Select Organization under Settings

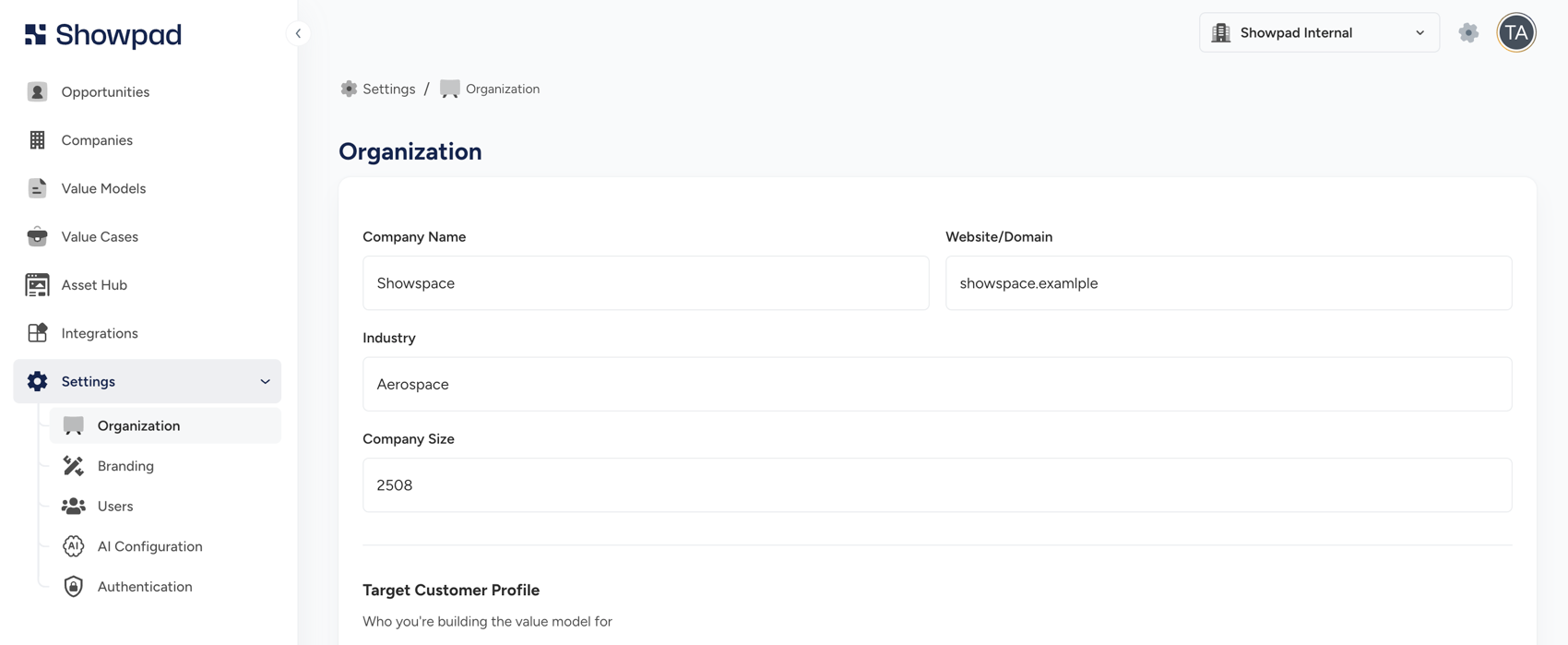(165, 425)
